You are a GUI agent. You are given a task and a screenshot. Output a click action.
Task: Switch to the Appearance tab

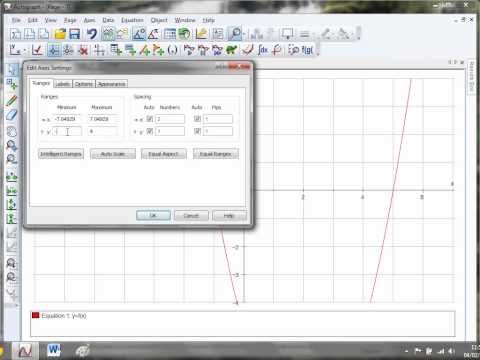112,84
